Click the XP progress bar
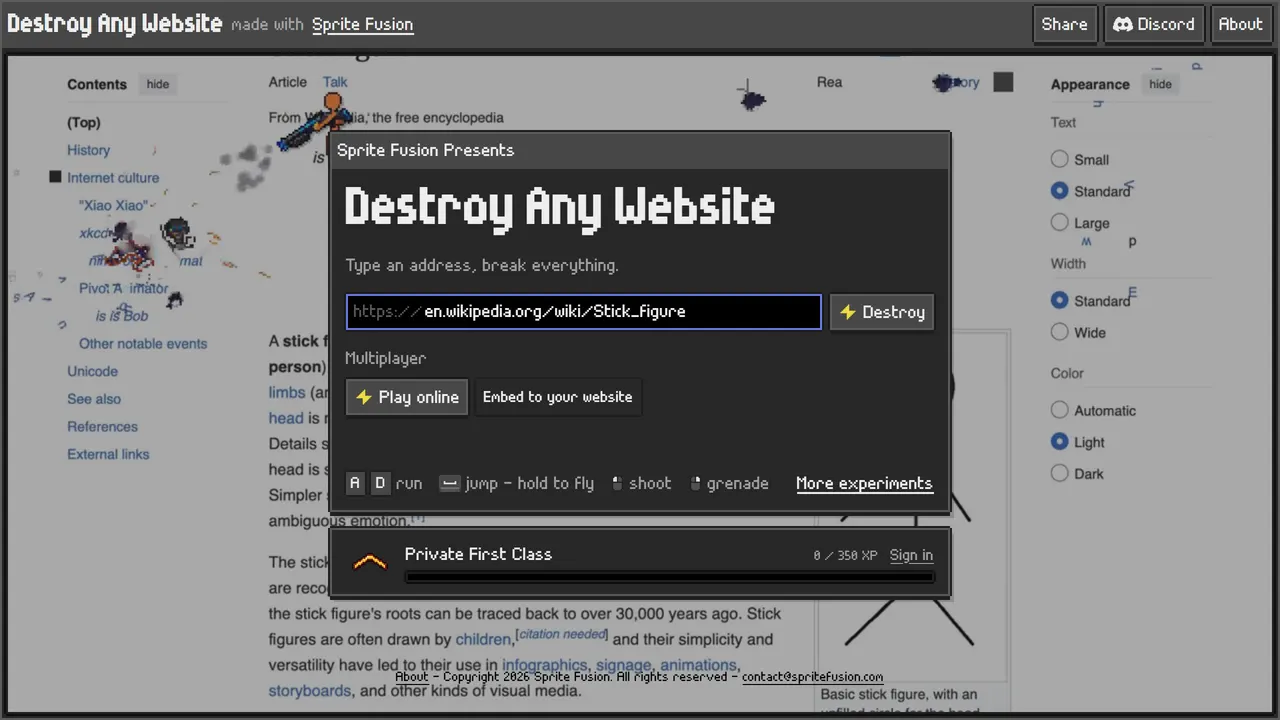This screenshot has width=1280, height=720. pos(669,578)
